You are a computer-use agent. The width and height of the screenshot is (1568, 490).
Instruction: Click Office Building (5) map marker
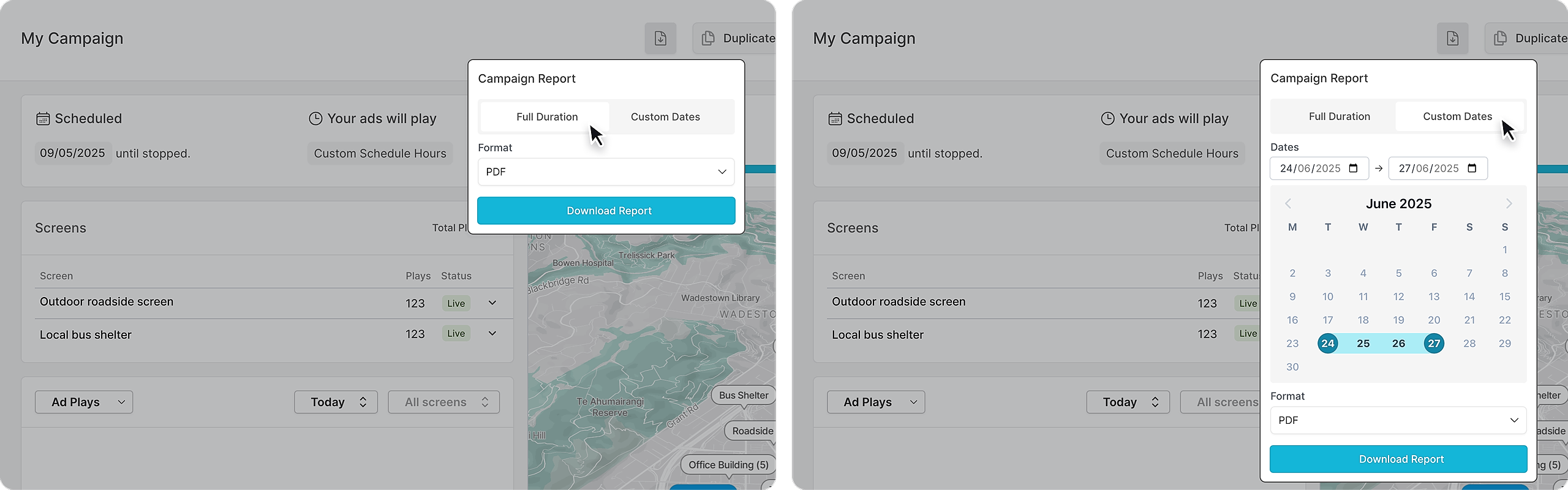(728, 465)
